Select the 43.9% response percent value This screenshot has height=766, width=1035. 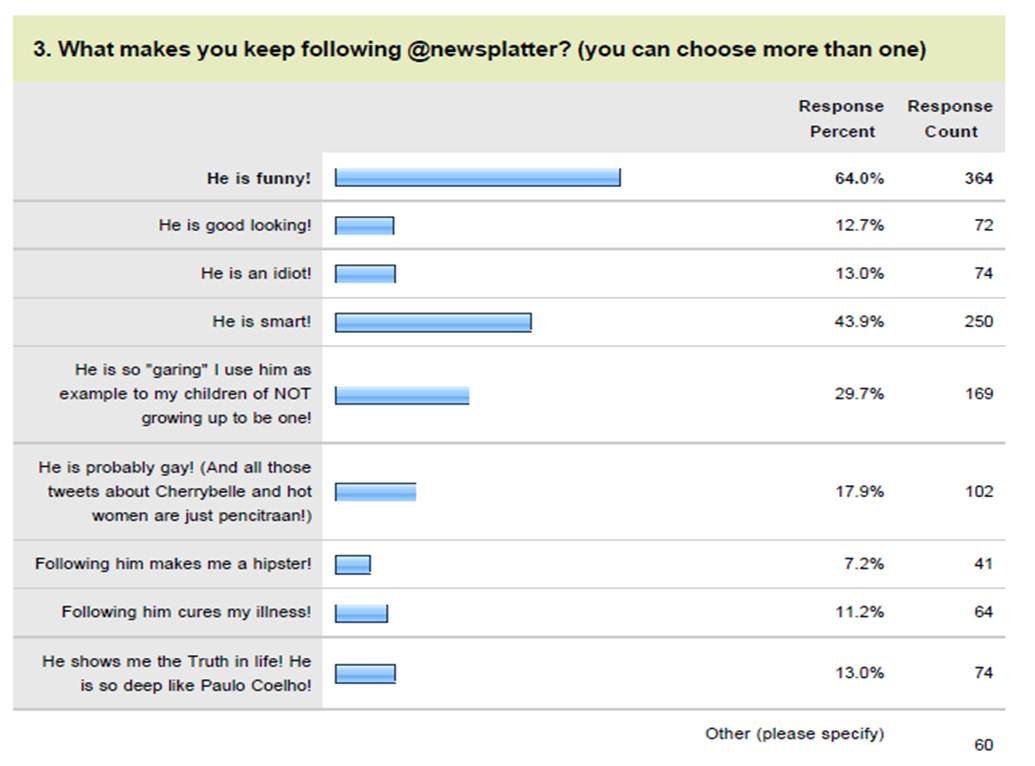pos(859,322)
